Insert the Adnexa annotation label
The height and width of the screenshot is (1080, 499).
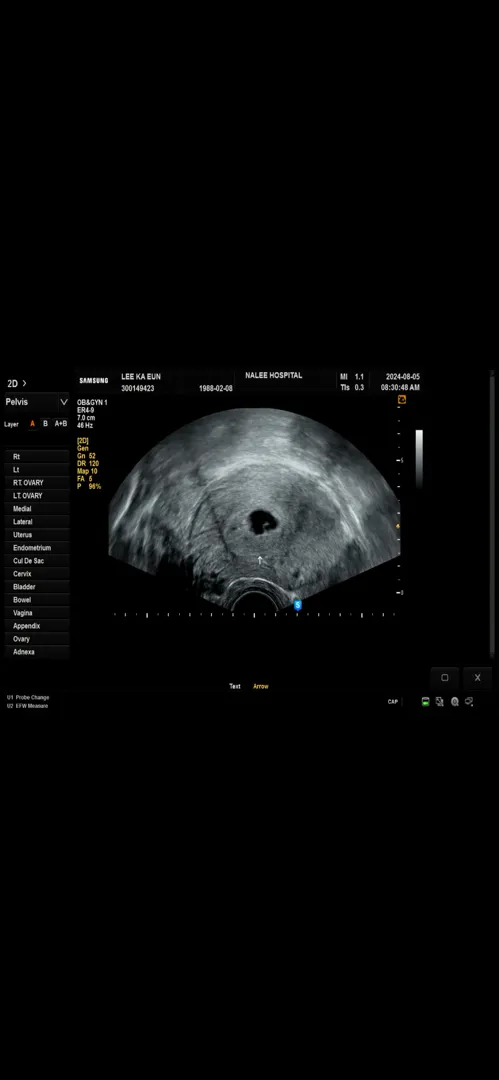point(37,652)
